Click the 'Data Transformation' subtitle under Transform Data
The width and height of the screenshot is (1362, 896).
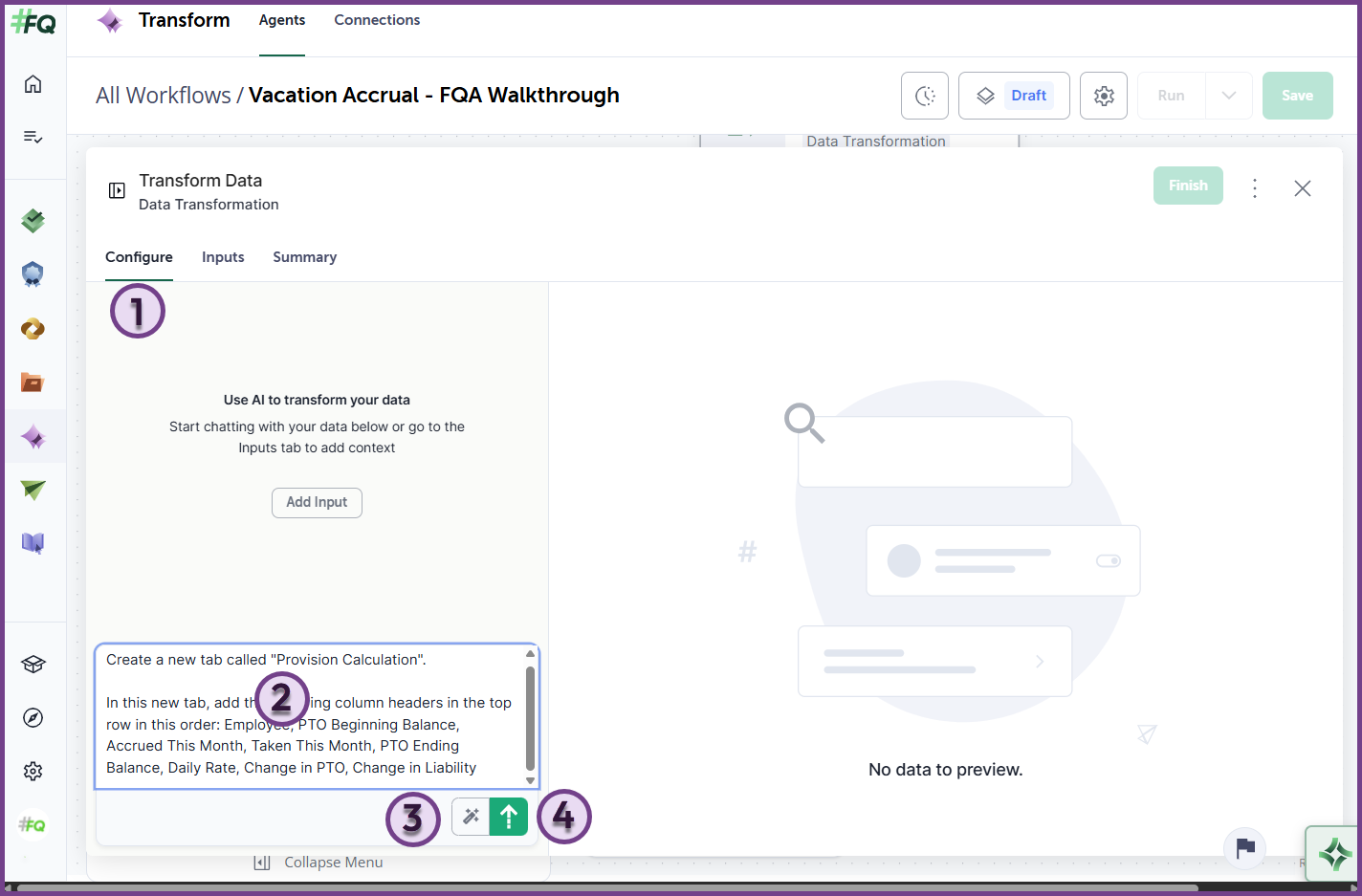209,205
